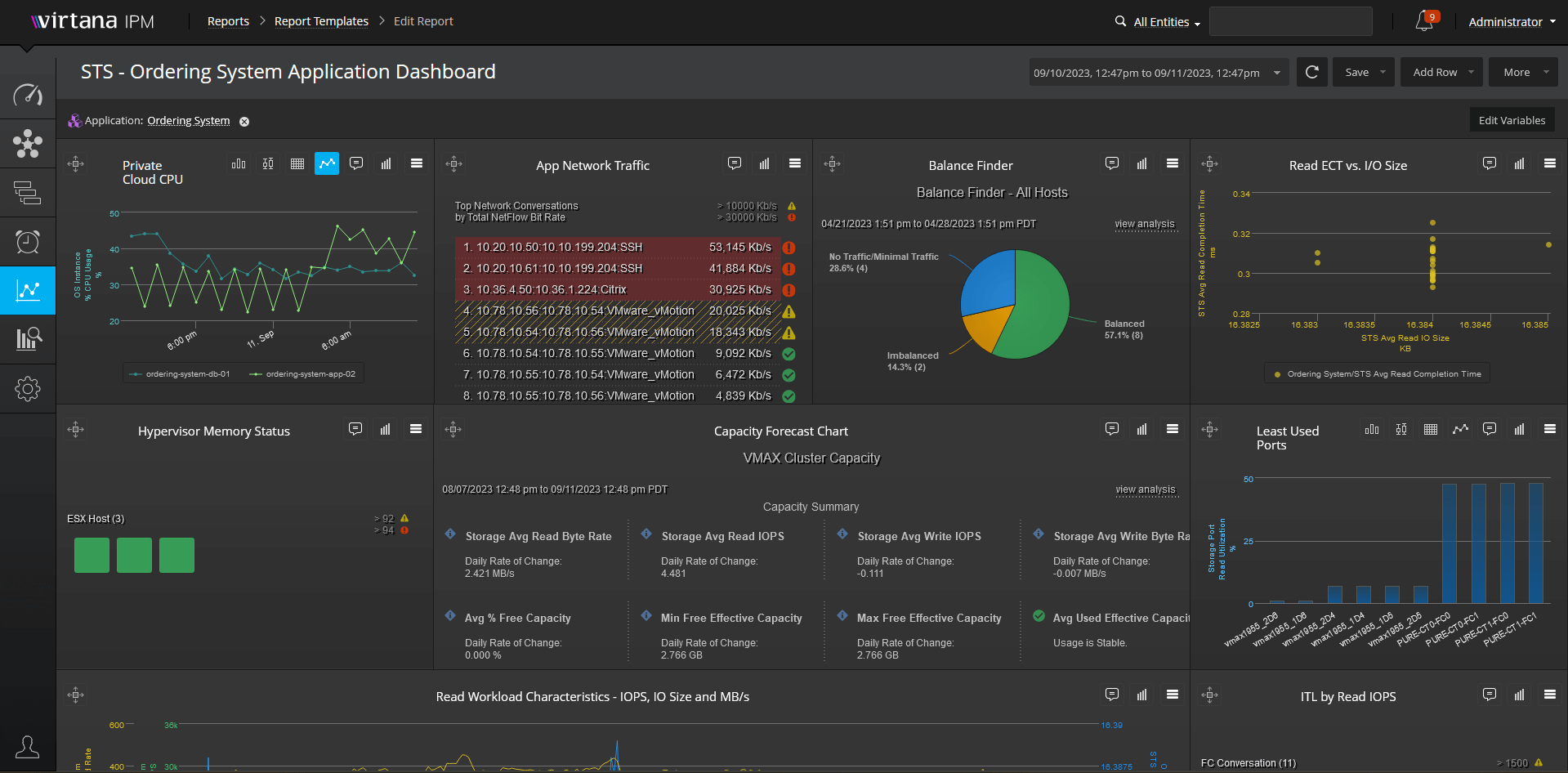The image size is (1568, 773).
Task: Click the signal-bars icon on Read ECT widget
Action: tap(1519, 163)
